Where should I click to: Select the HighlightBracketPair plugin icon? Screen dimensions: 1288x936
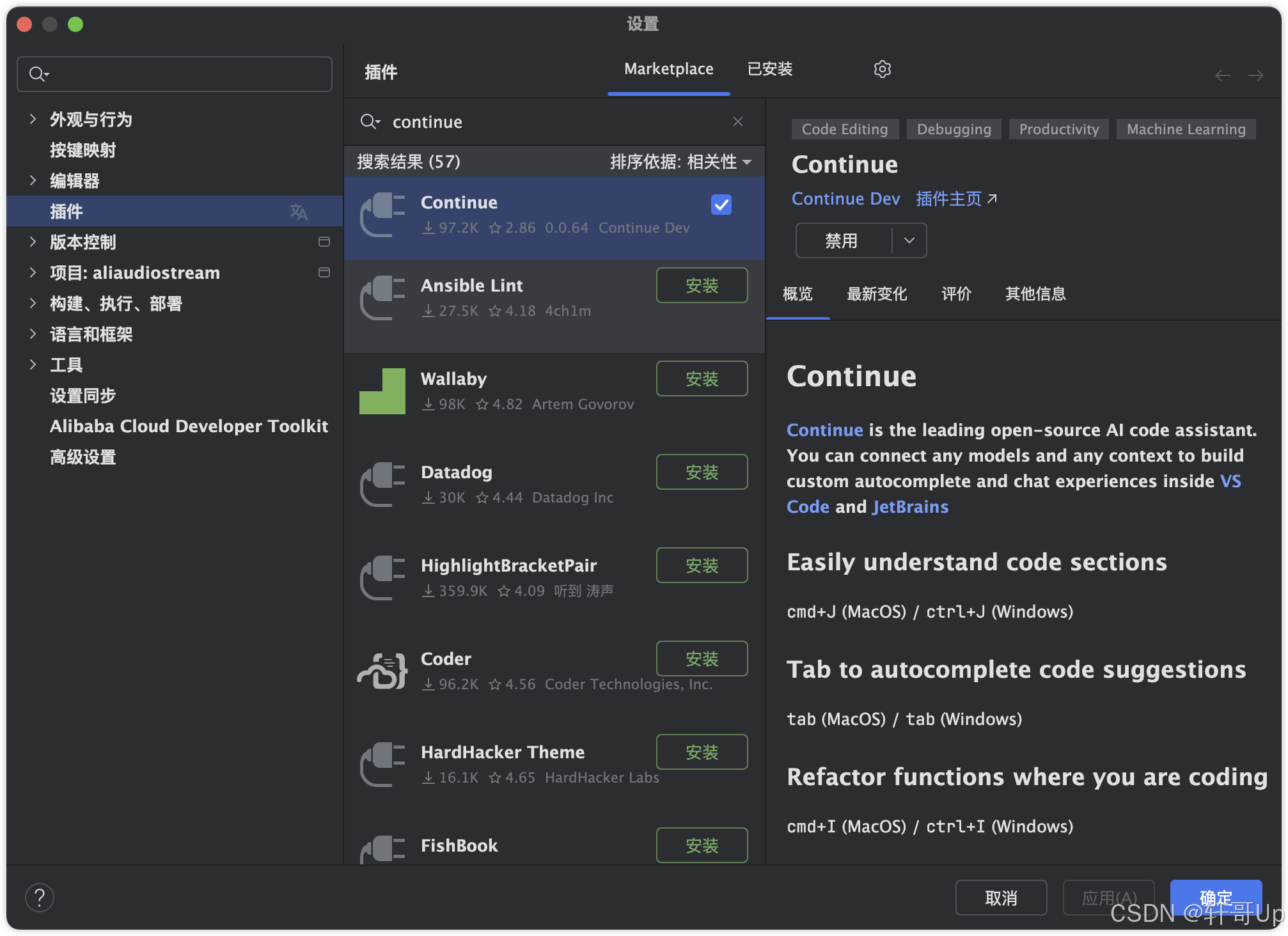pyautogui.click(x=382, y=578)
